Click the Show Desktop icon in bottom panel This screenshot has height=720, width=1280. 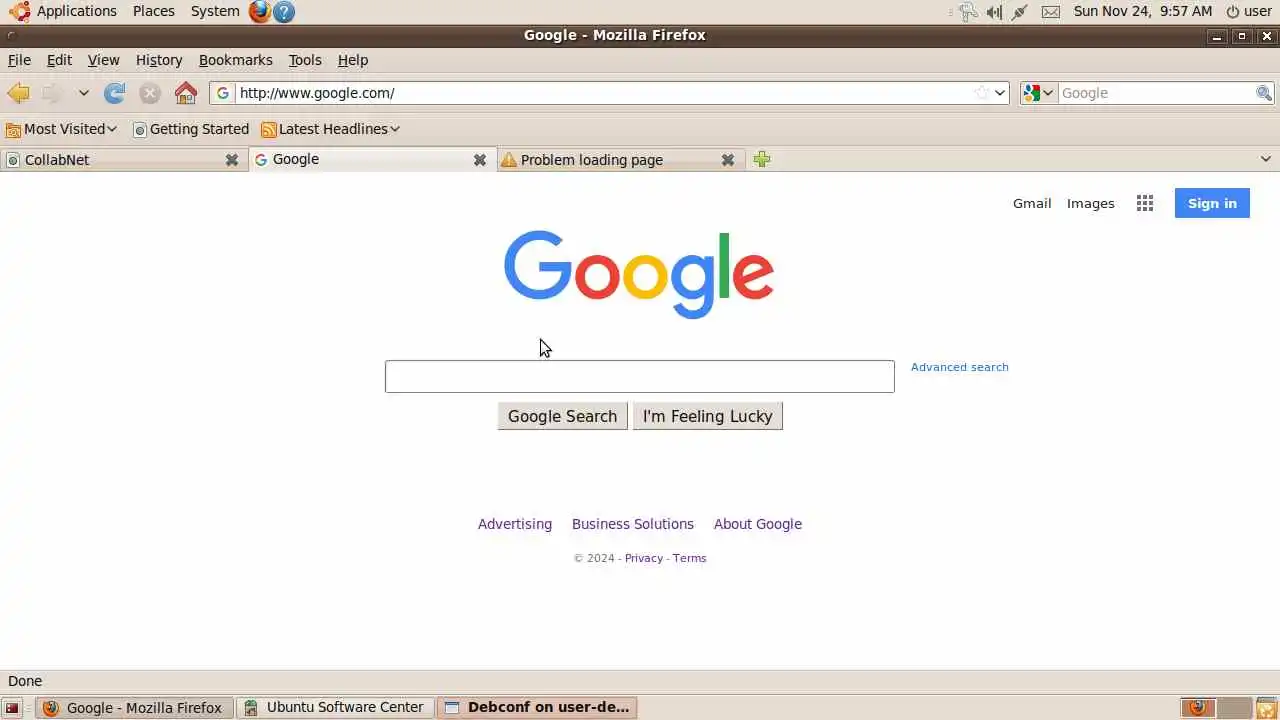pos(12,708)
